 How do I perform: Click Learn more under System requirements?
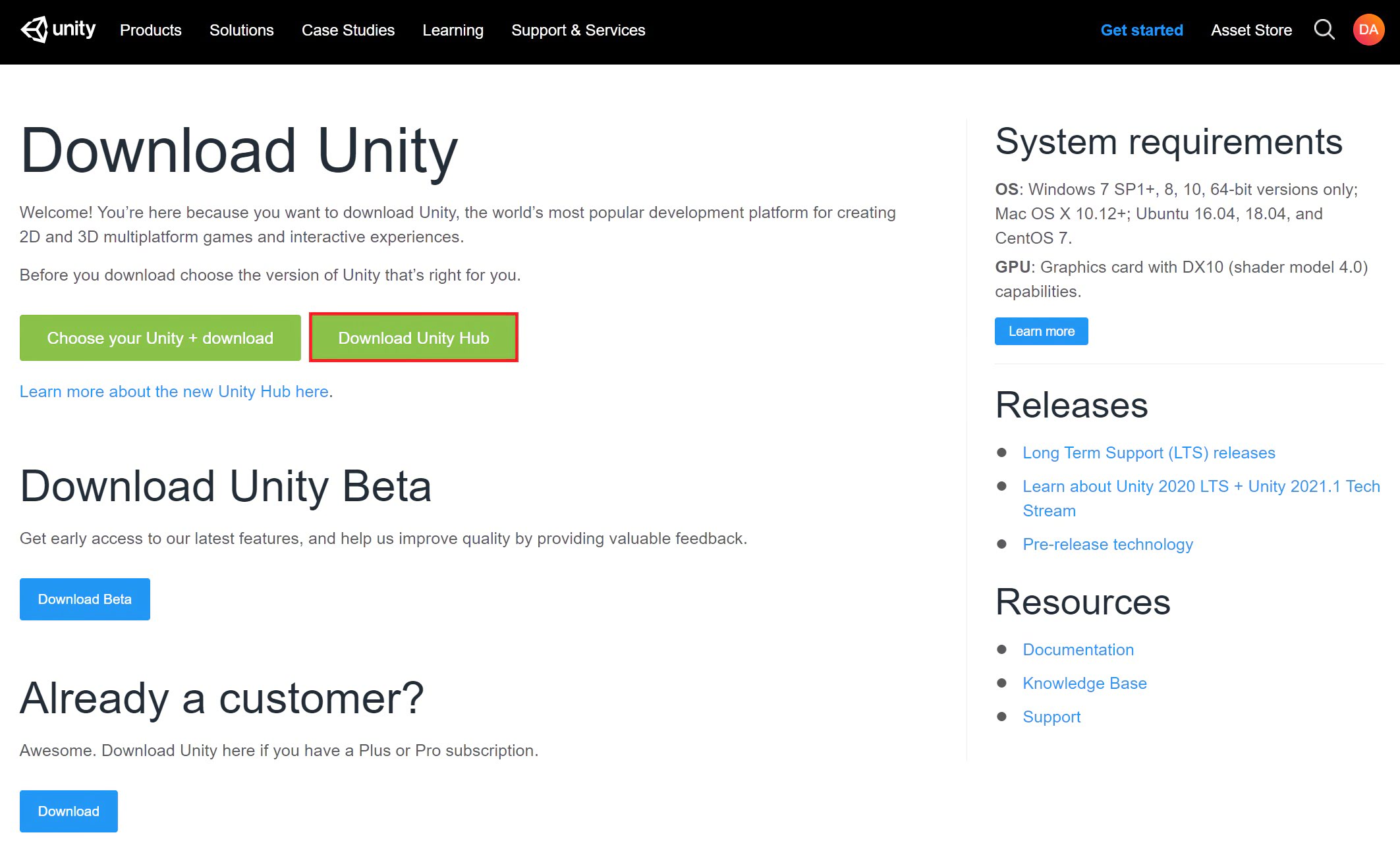click(x=1041, y=331)
